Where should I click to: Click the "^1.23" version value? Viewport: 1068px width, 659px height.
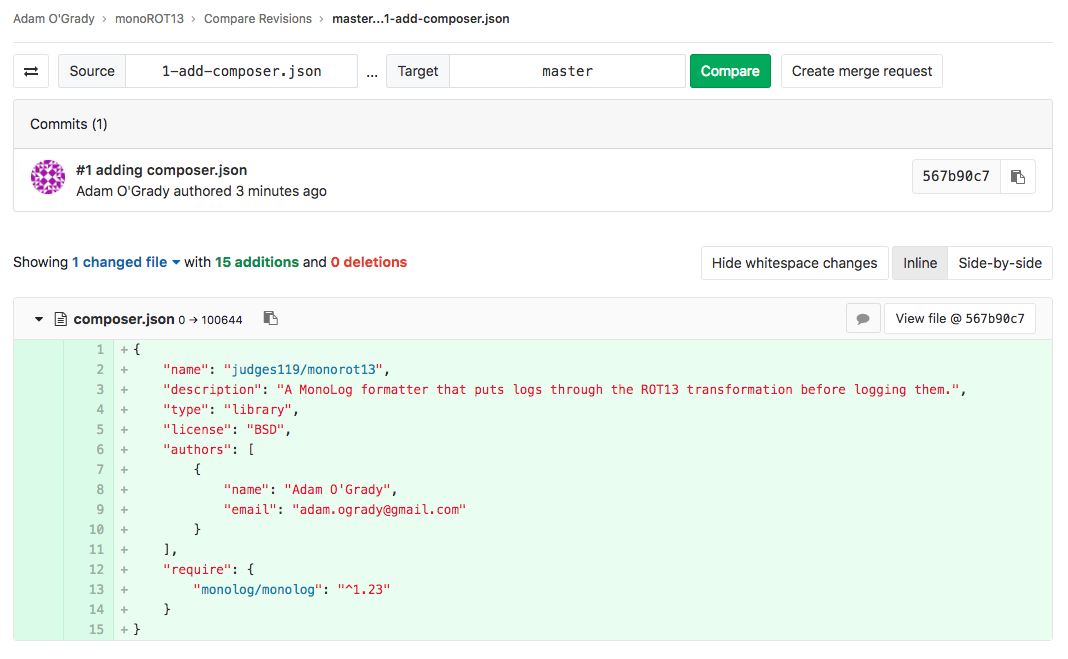click(364, 590)
